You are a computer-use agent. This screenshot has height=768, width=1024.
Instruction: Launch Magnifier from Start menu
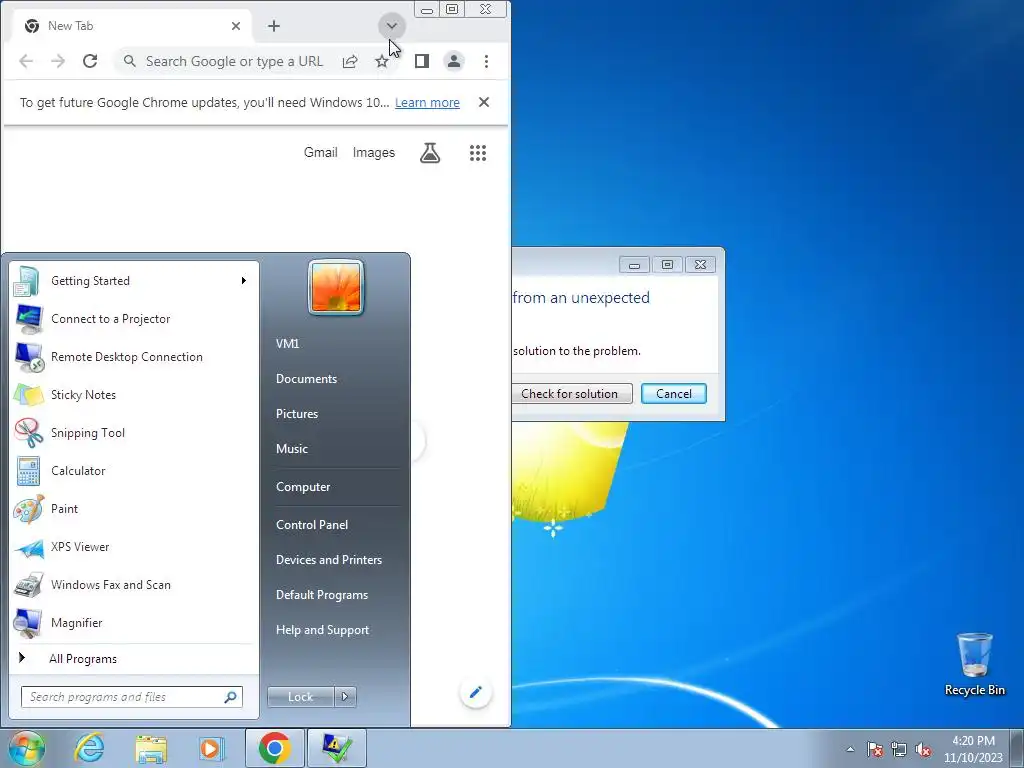(x=135, y=622)
